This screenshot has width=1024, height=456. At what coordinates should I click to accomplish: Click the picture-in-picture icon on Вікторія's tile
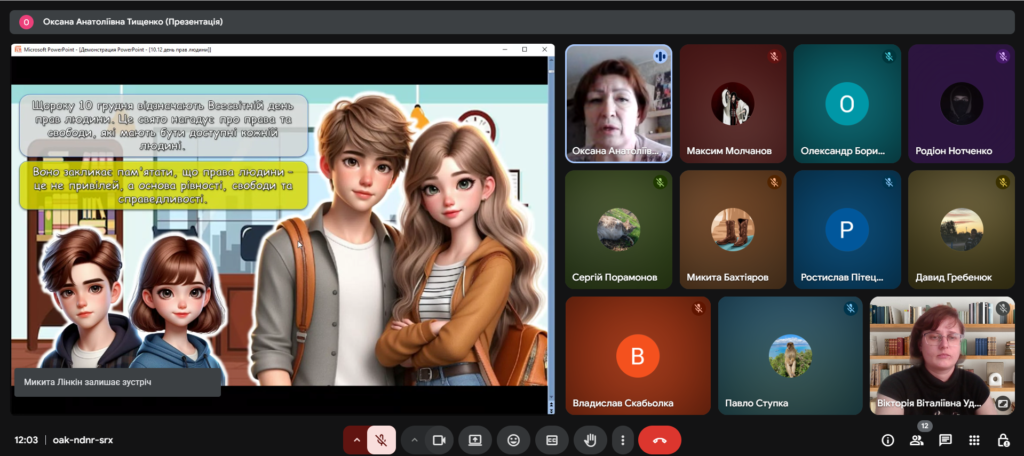1002,404
